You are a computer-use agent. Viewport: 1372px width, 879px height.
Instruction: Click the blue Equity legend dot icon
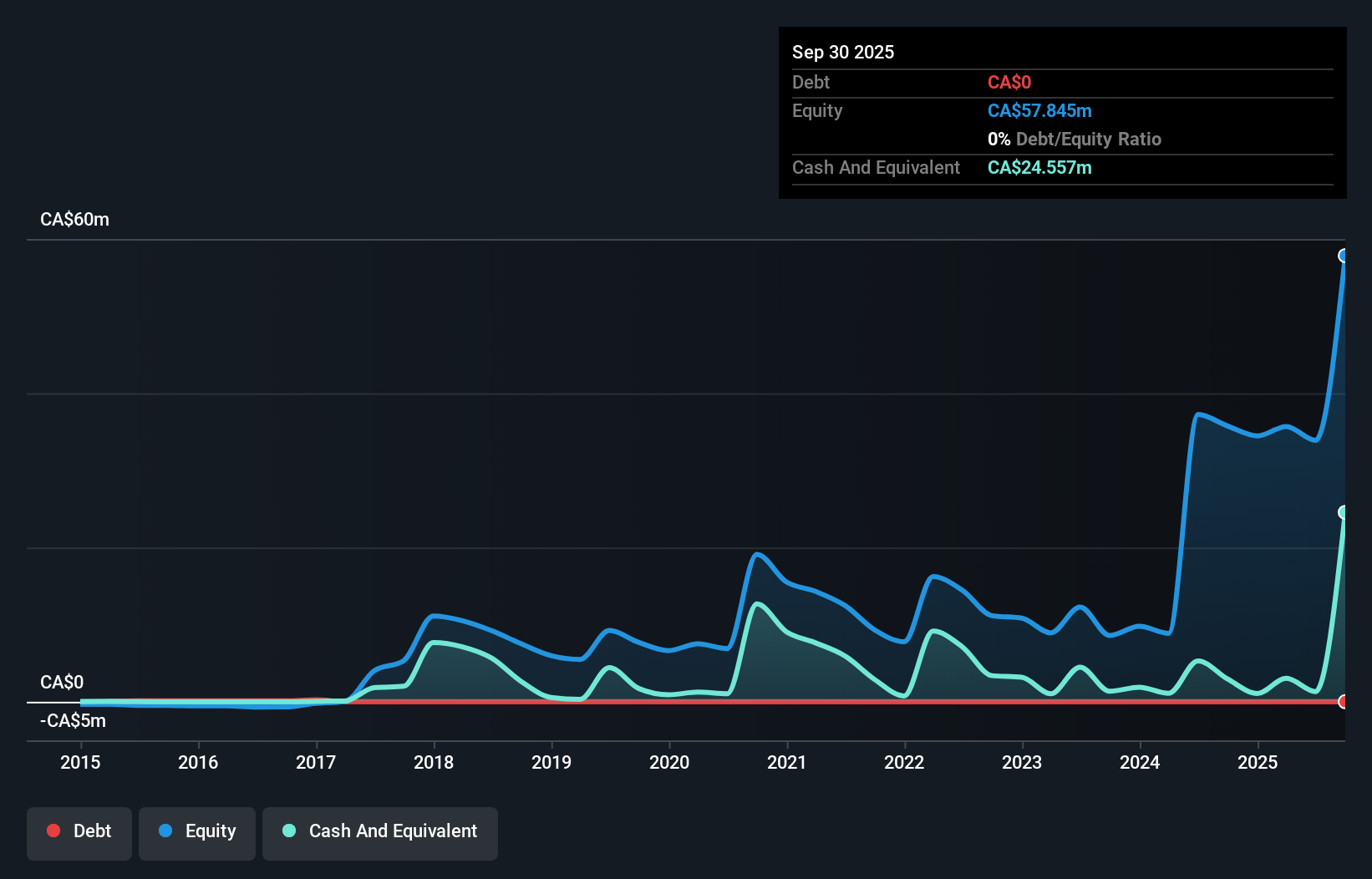pos(166,831)
